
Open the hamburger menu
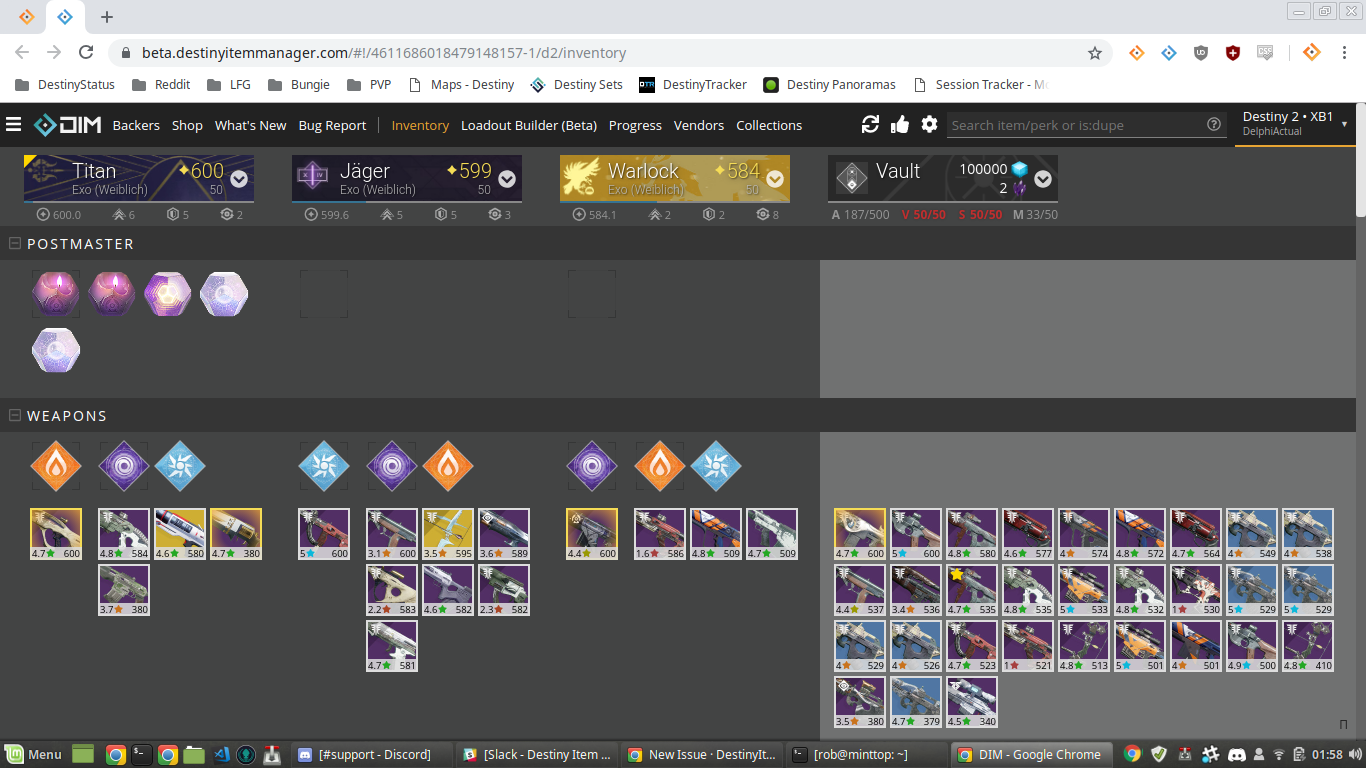[x=14, y=124]
